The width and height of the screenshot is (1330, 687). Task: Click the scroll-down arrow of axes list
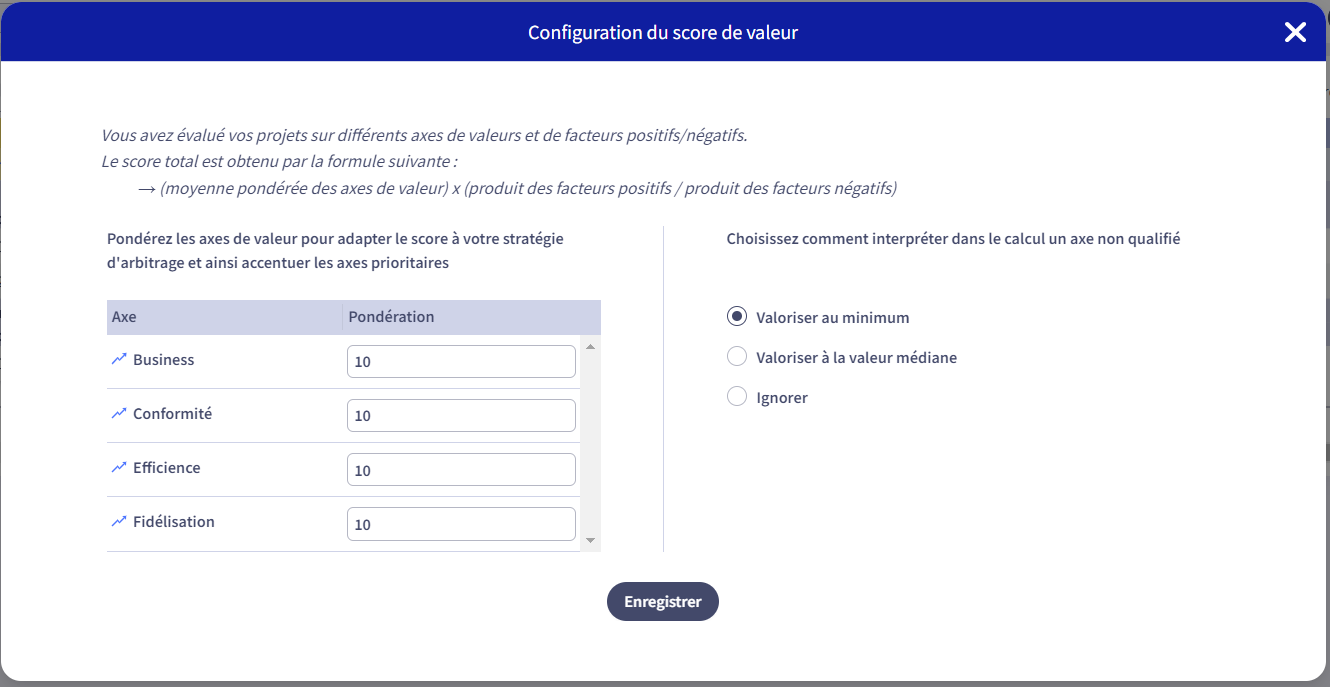click(x=590, y=540)
